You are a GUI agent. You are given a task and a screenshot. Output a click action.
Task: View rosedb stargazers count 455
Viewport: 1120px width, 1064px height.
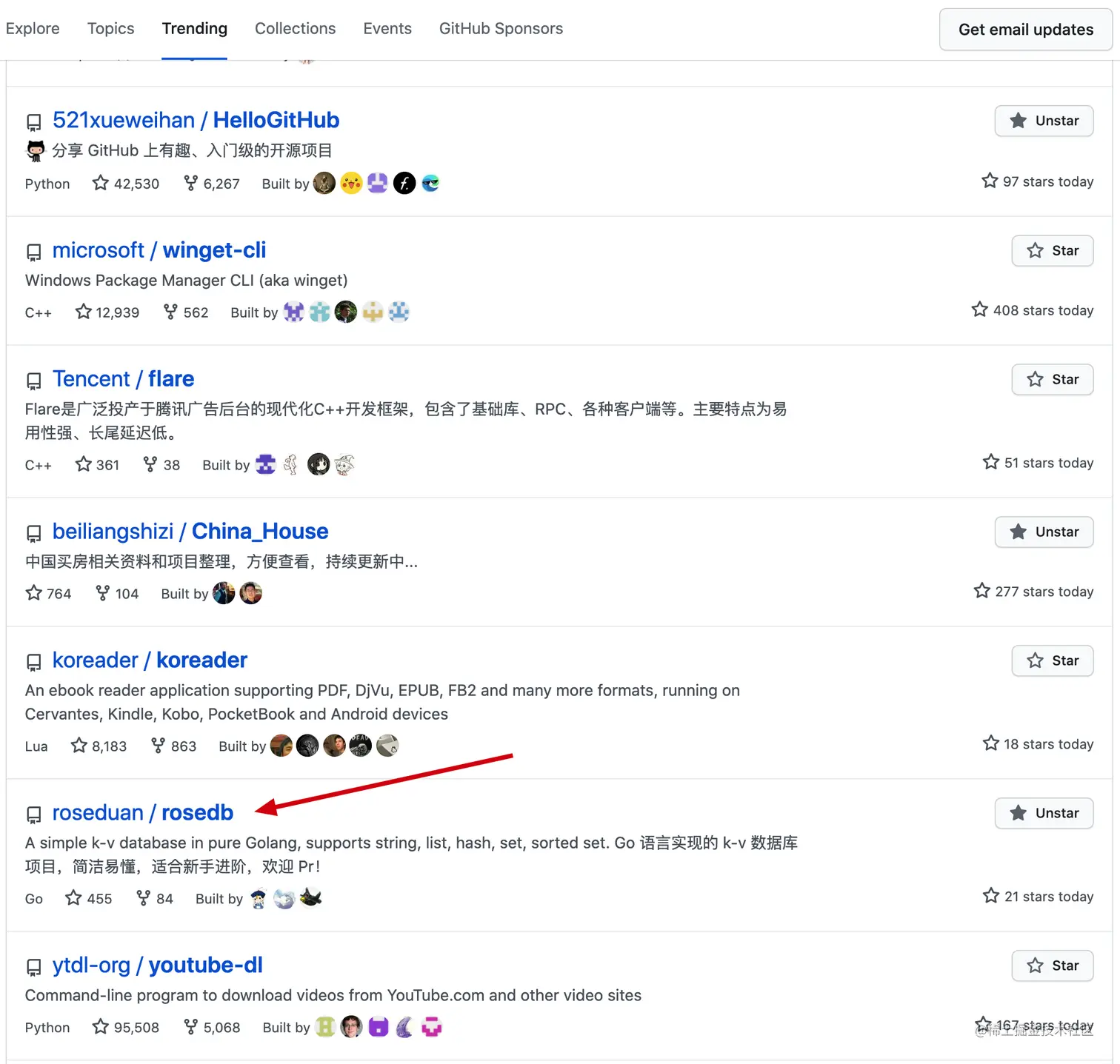point(89,899)
